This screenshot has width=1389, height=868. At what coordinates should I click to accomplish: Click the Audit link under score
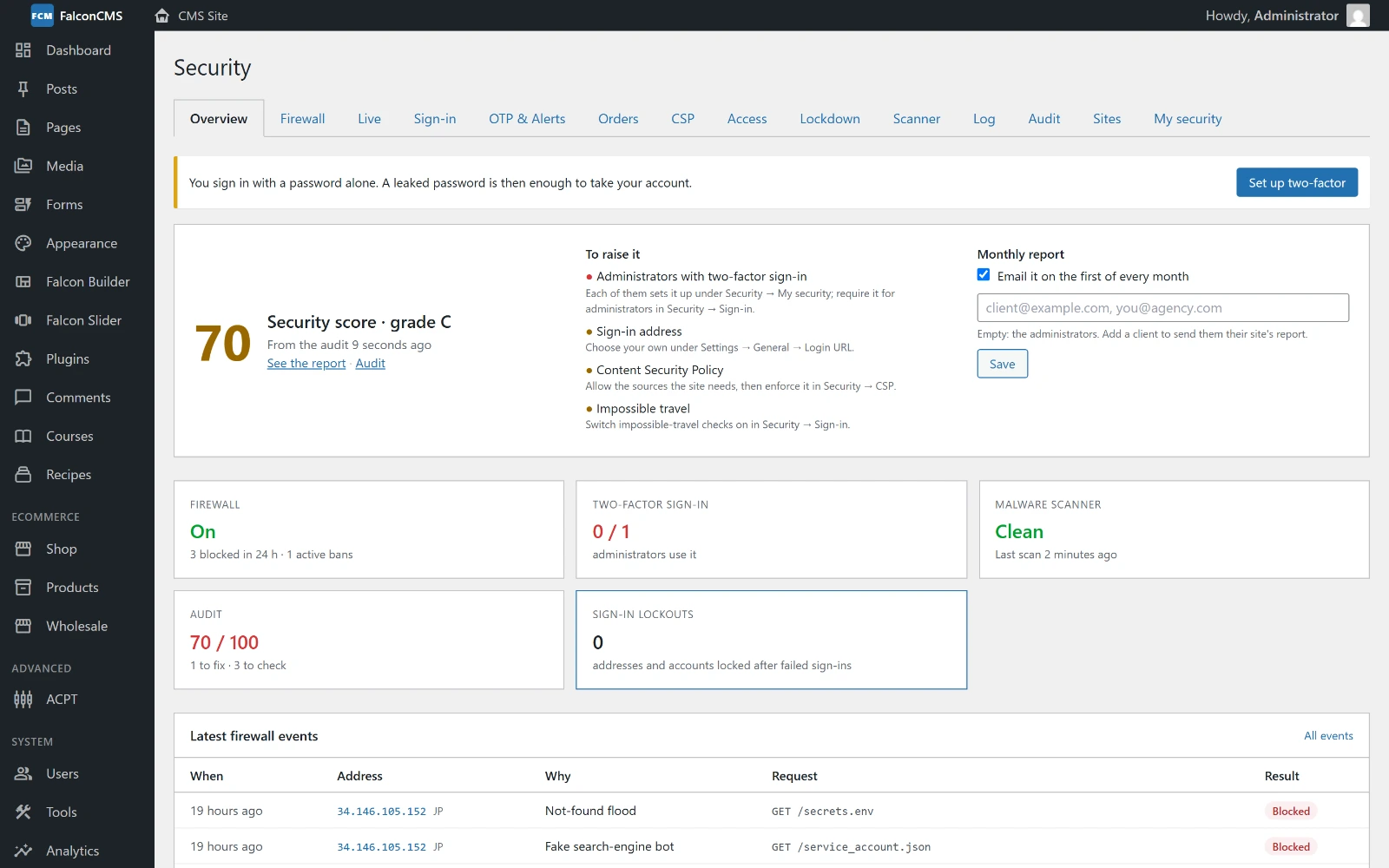pyautogui.click(x=371, y=364)
